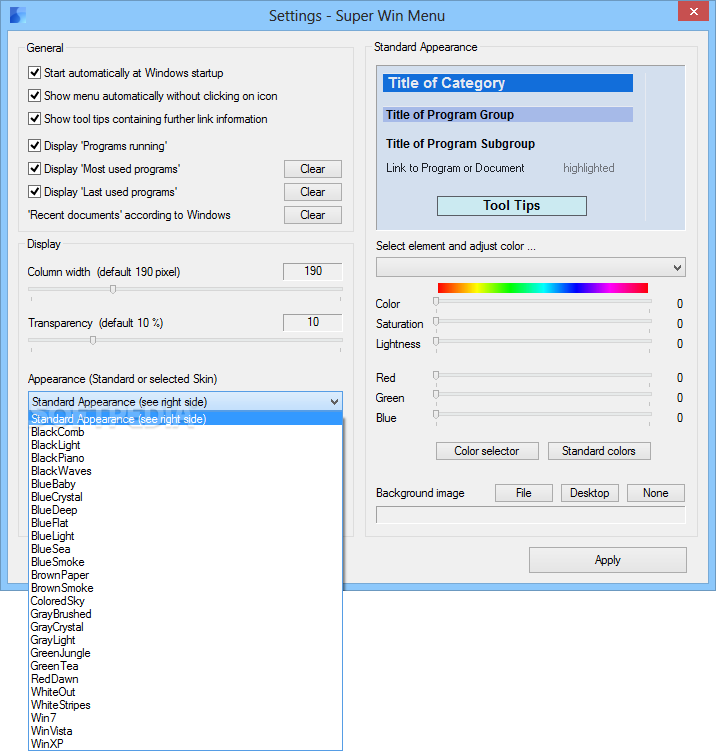Use Desktop as background image
The width and height of the screenshot is (716, 751).
tap(590, 493)
